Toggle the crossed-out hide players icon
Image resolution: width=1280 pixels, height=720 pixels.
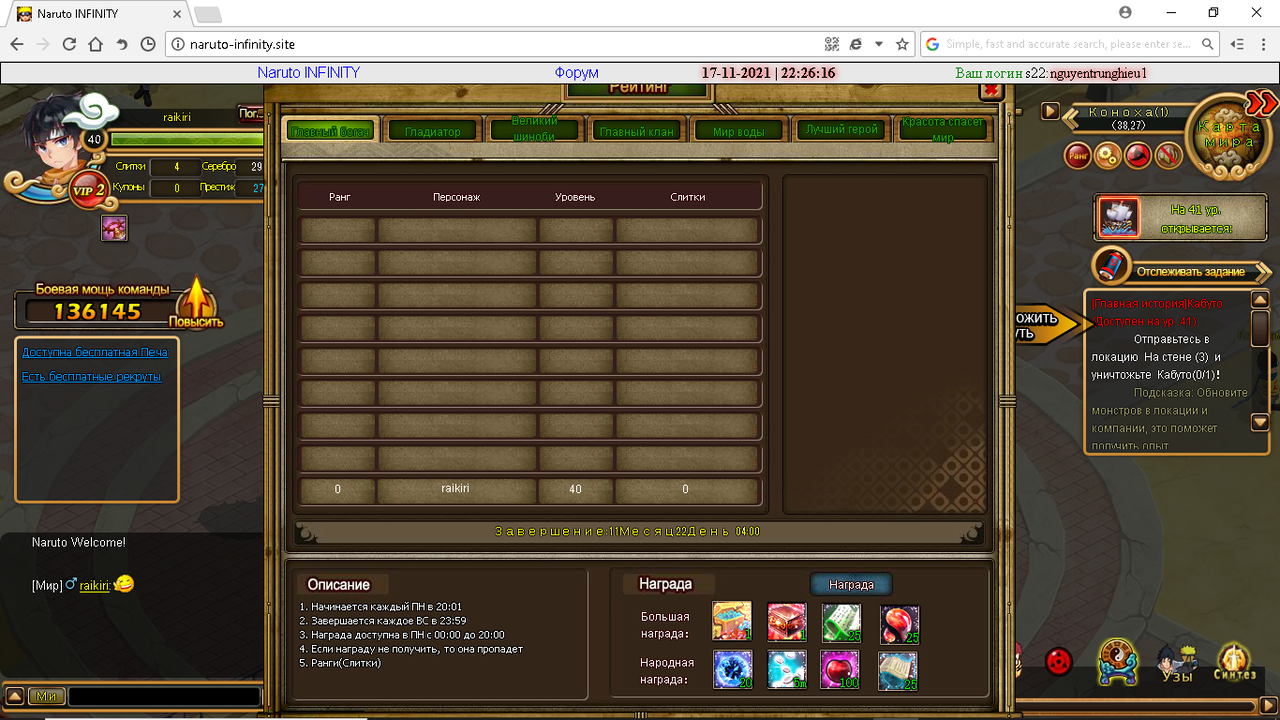1168,154
